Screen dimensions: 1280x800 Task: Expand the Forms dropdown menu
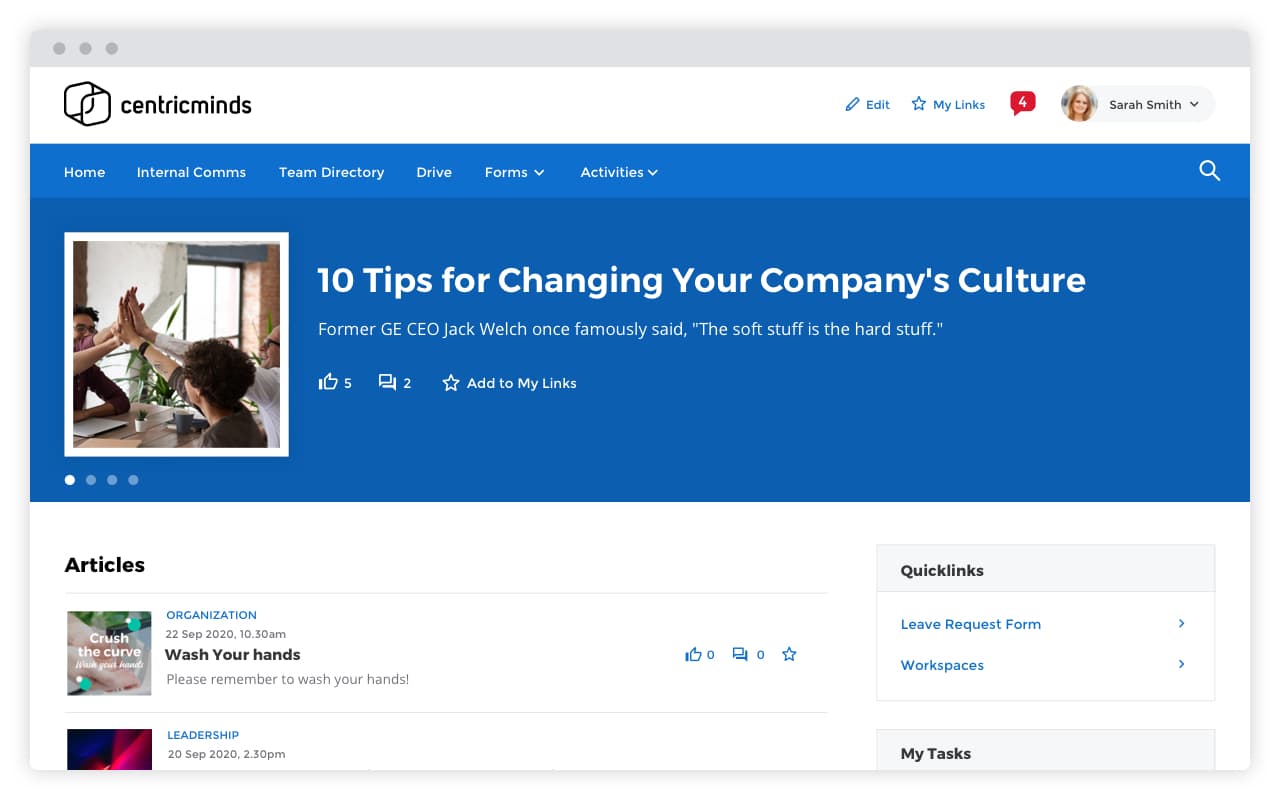pos(514,172)
